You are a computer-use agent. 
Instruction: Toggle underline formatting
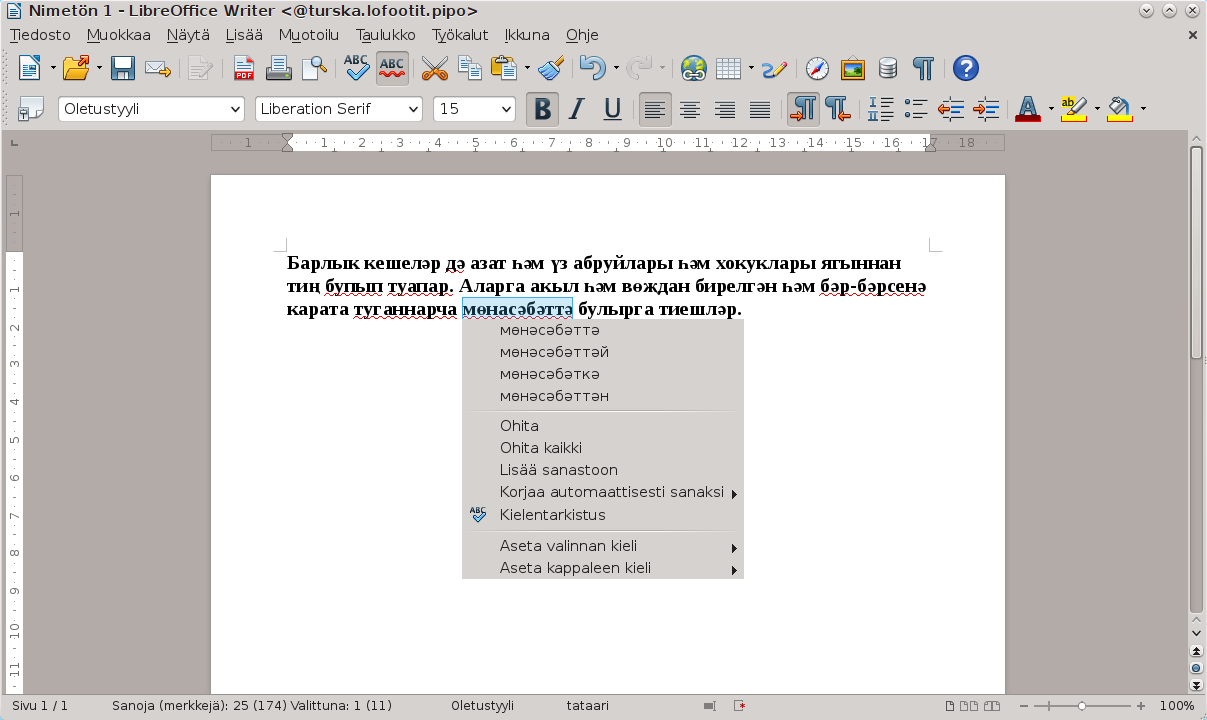pyautogui.click(x=613, y=109)
